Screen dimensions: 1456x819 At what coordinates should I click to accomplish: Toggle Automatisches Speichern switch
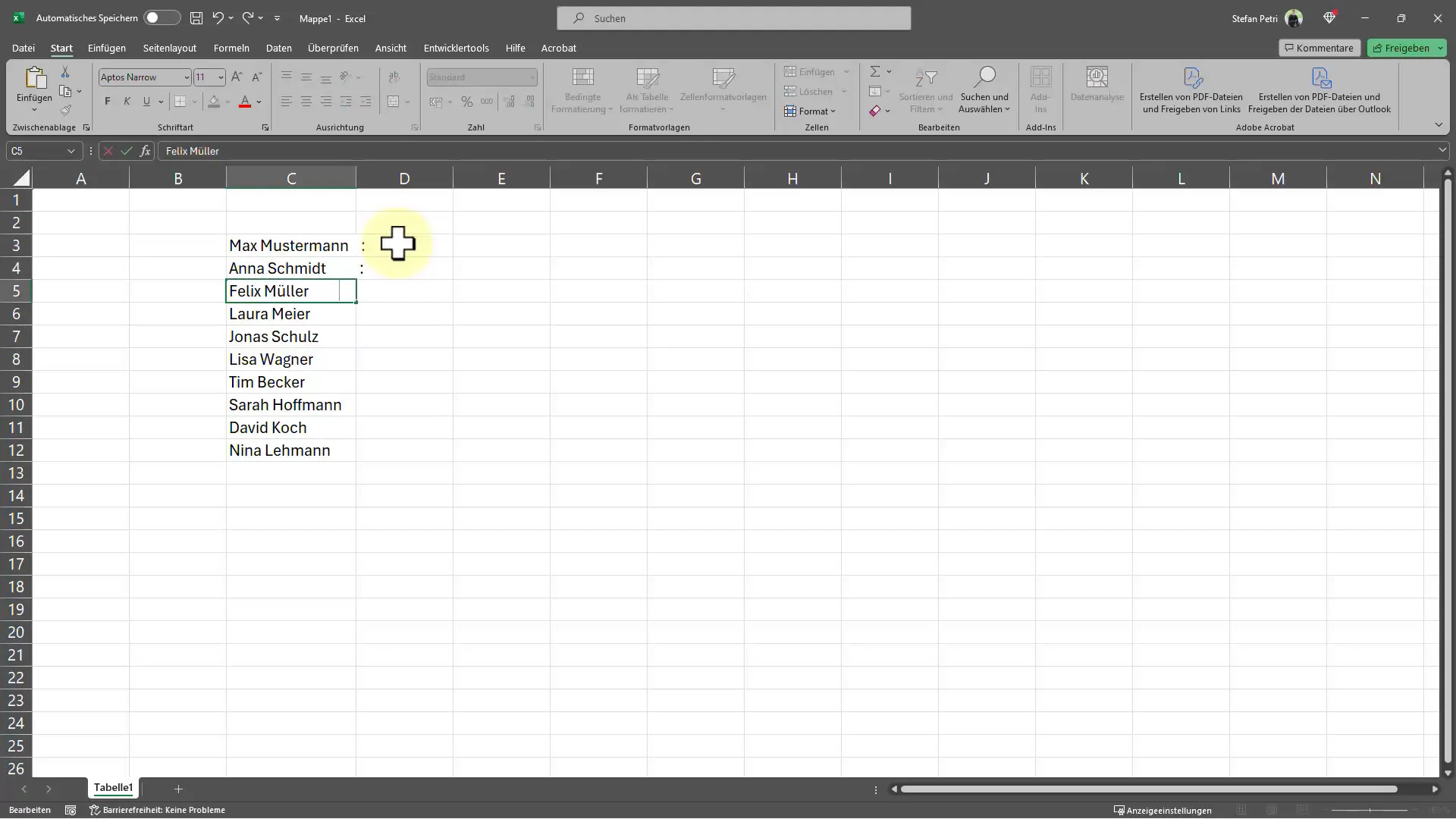tap(156, 18)
